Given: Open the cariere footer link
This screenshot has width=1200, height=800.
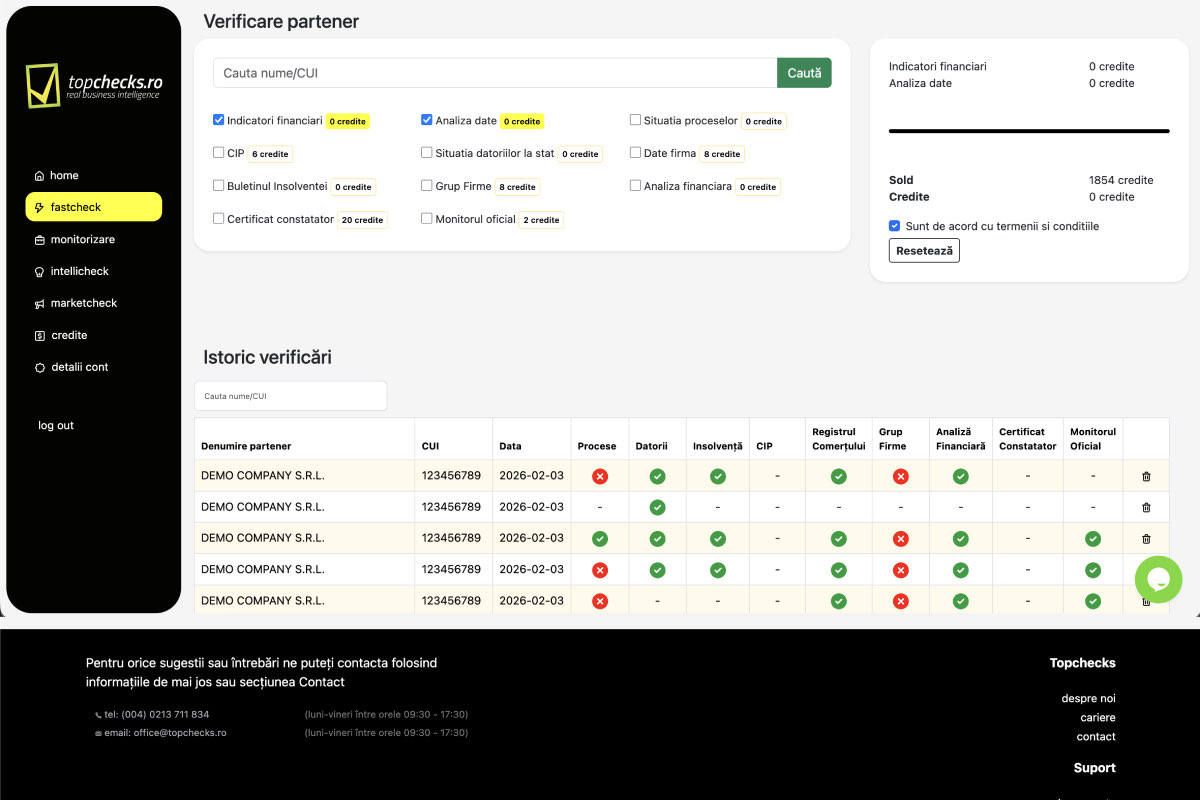Looking at the screenshot, I should (x=1097, y=718).
